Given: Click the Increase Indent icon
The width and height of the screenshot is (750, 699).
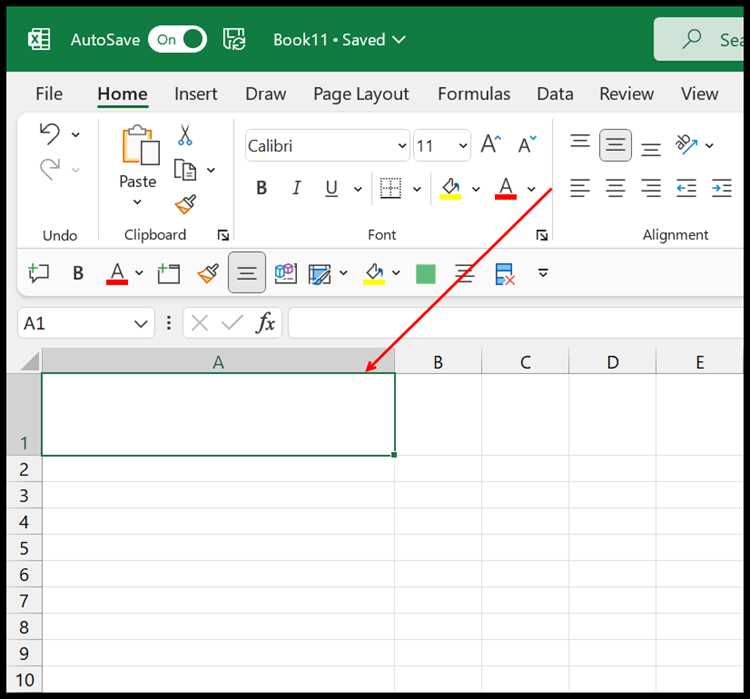Looking at the screenshot, I should [721, 188].
